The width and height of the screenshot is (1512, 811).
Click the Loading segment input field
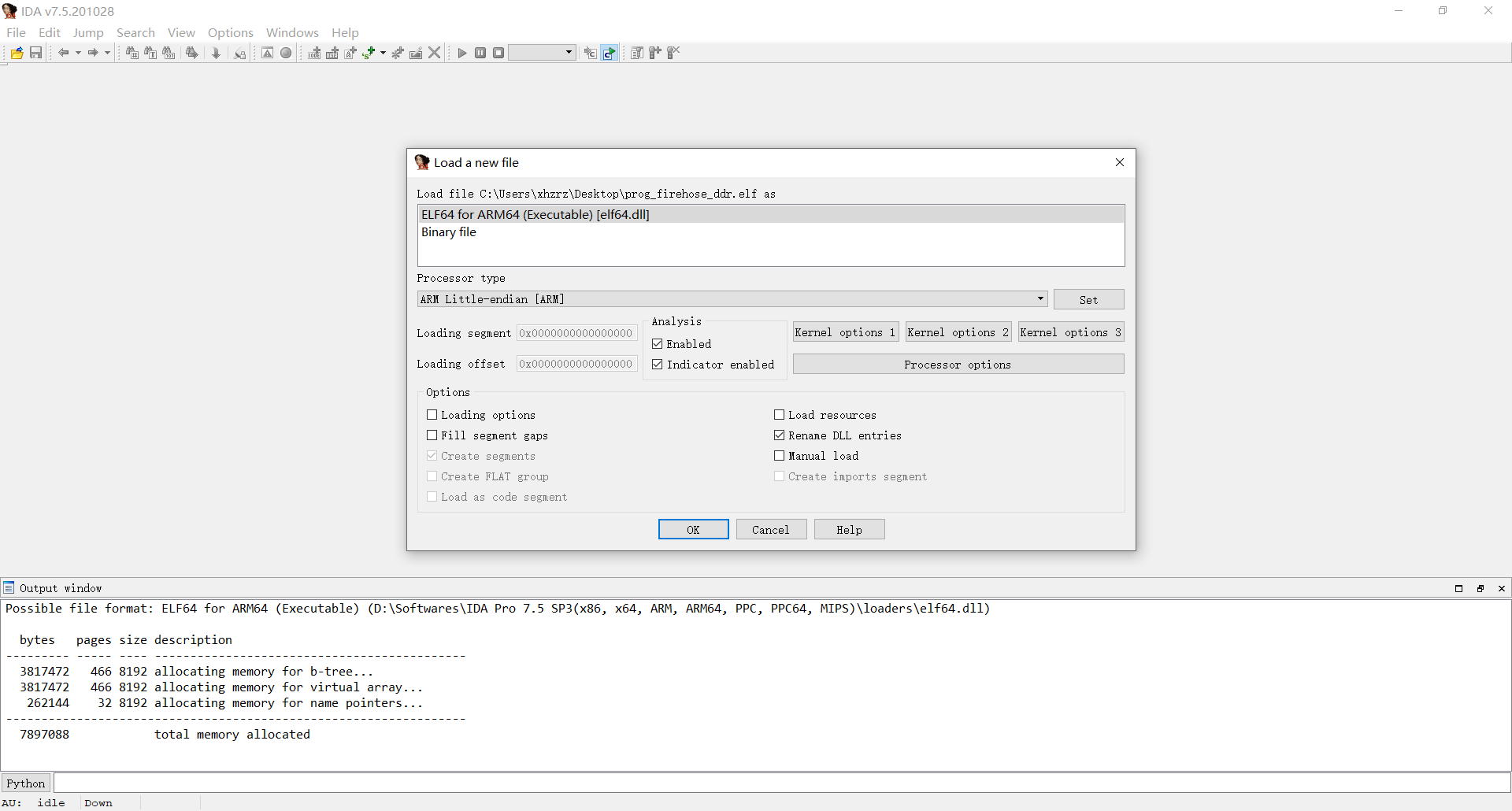tap(576, 333)
